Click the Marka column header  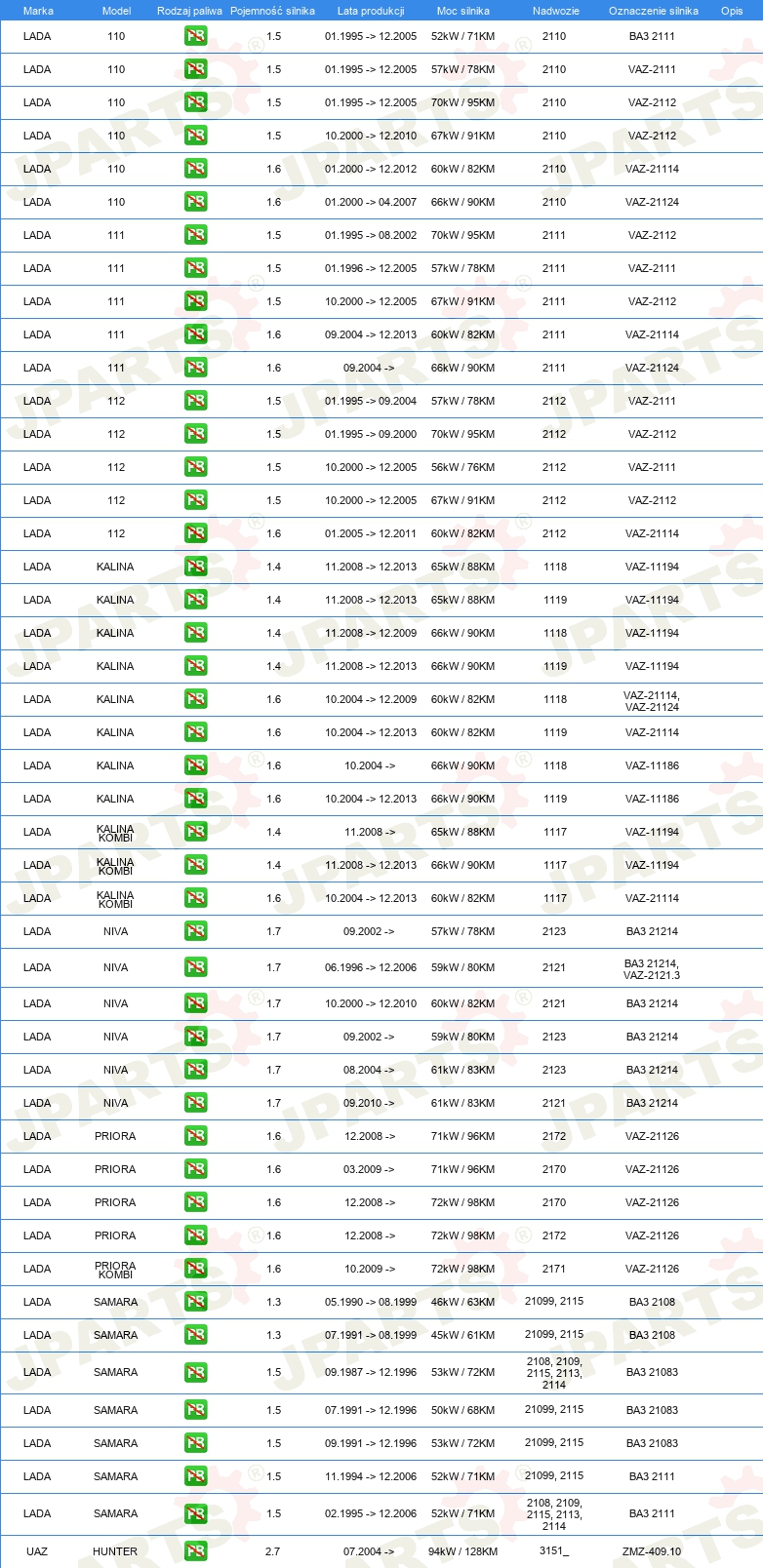coord(38,11)
